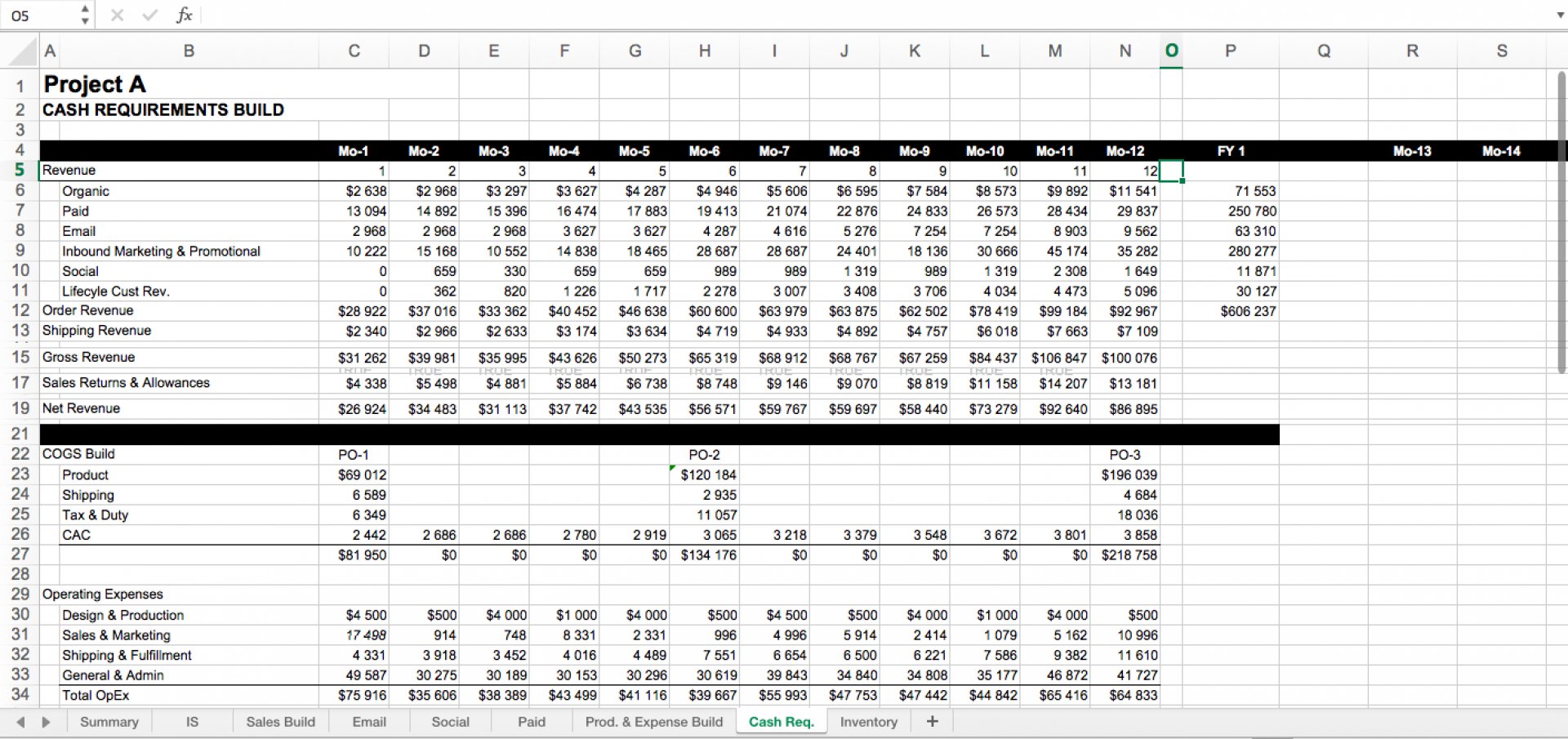
Task: Click the 'Operating Expenses' label
Action: tap(102, 594)
